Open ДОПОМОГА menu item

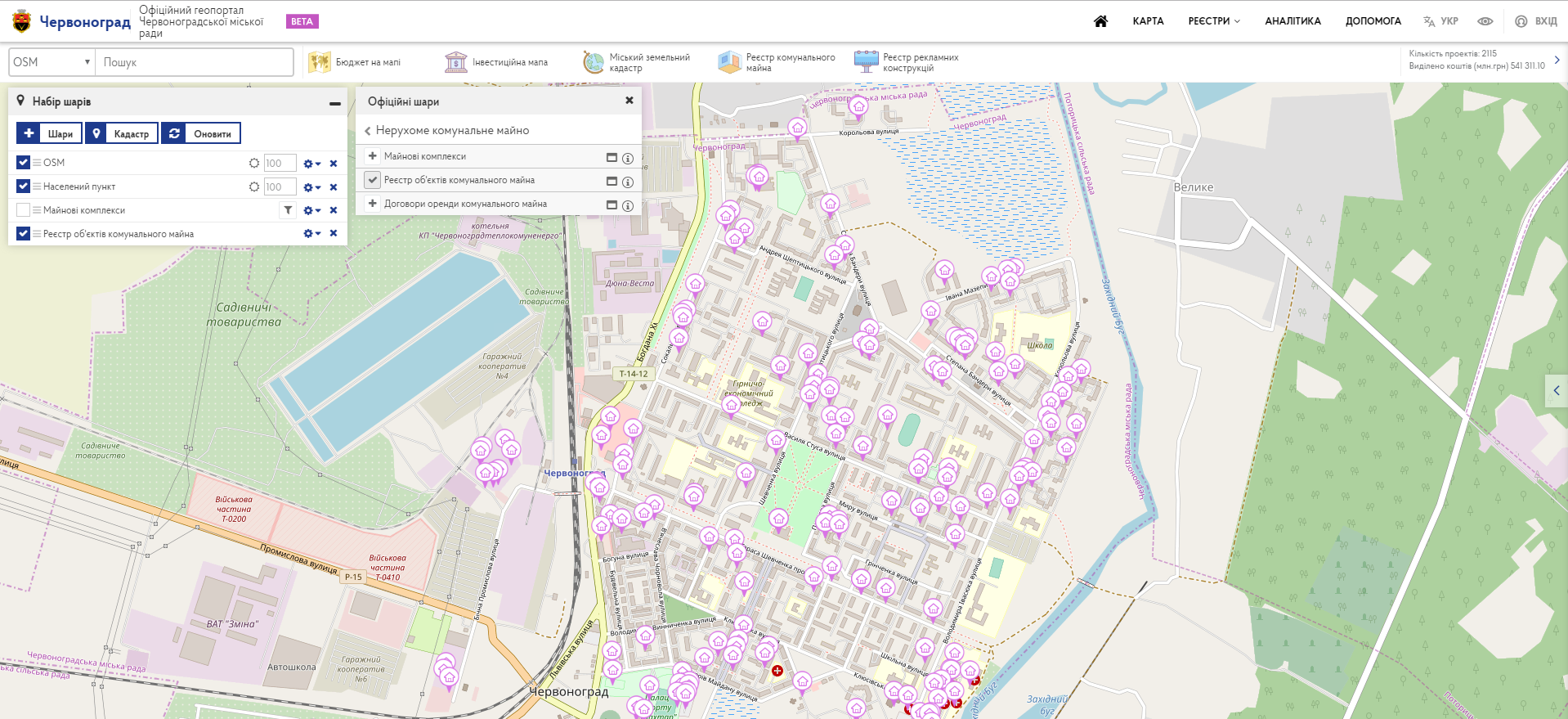[x=1373, y=21]
